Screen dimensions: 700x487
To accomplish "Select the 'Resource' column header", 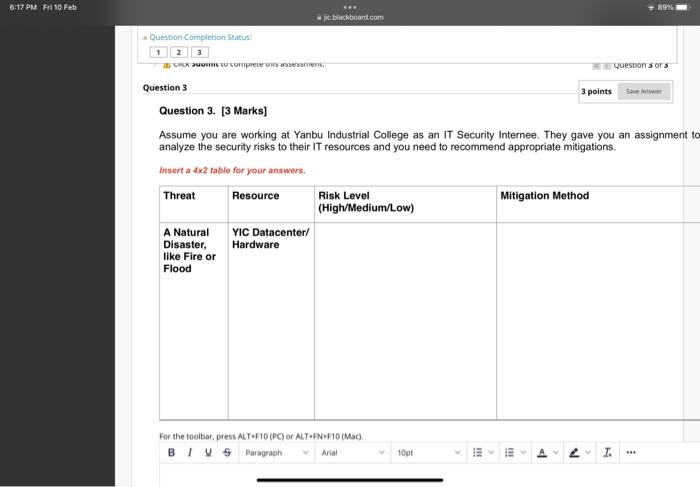I will 255,196.
